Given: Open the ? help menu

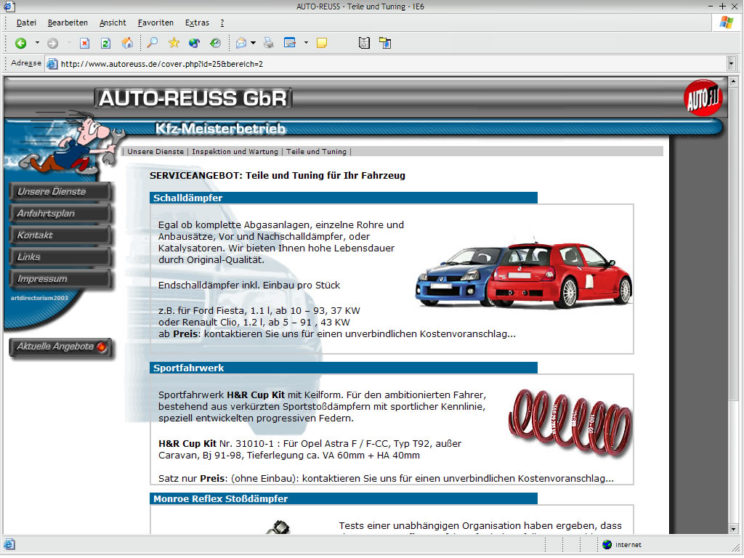Looking at the screenshot, I should click(x=222, y=23).
